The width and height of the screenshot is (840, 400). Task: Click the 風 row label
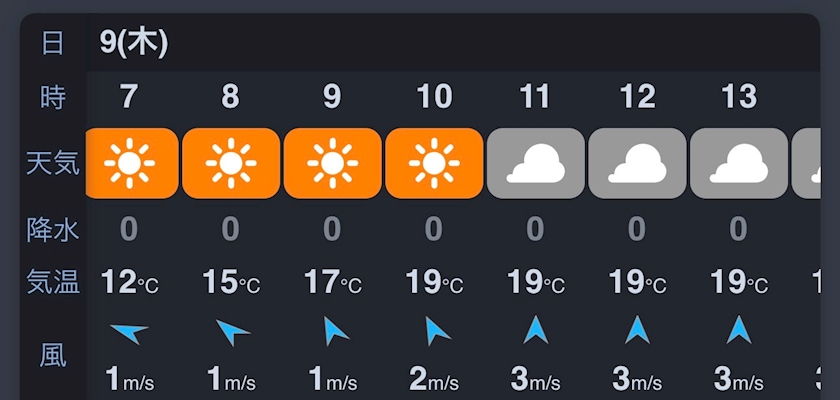point(53,354)
